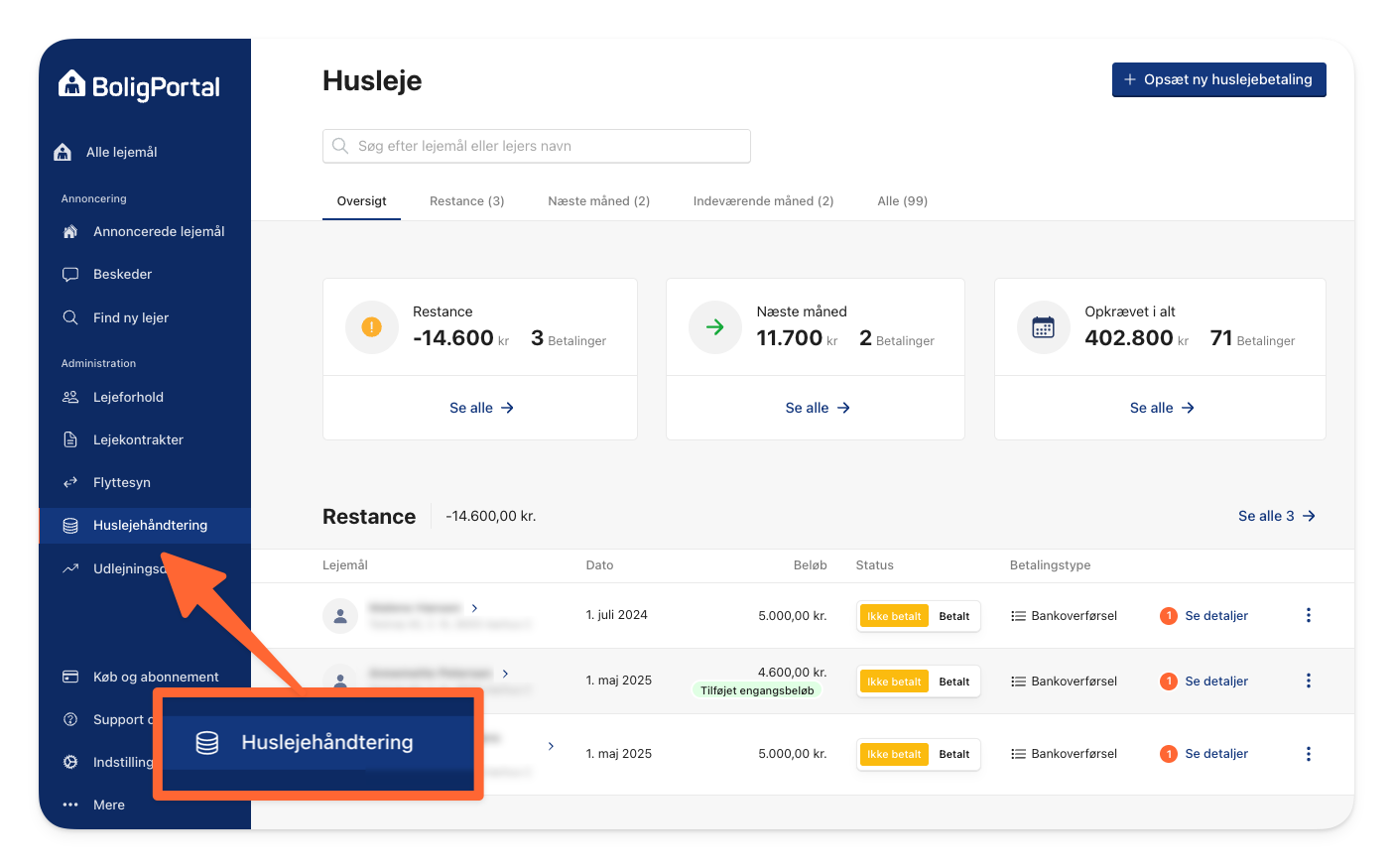This screenshot has width=1393, height=868.
Task: Click the Beløb column header
Action: pos(811,565)
